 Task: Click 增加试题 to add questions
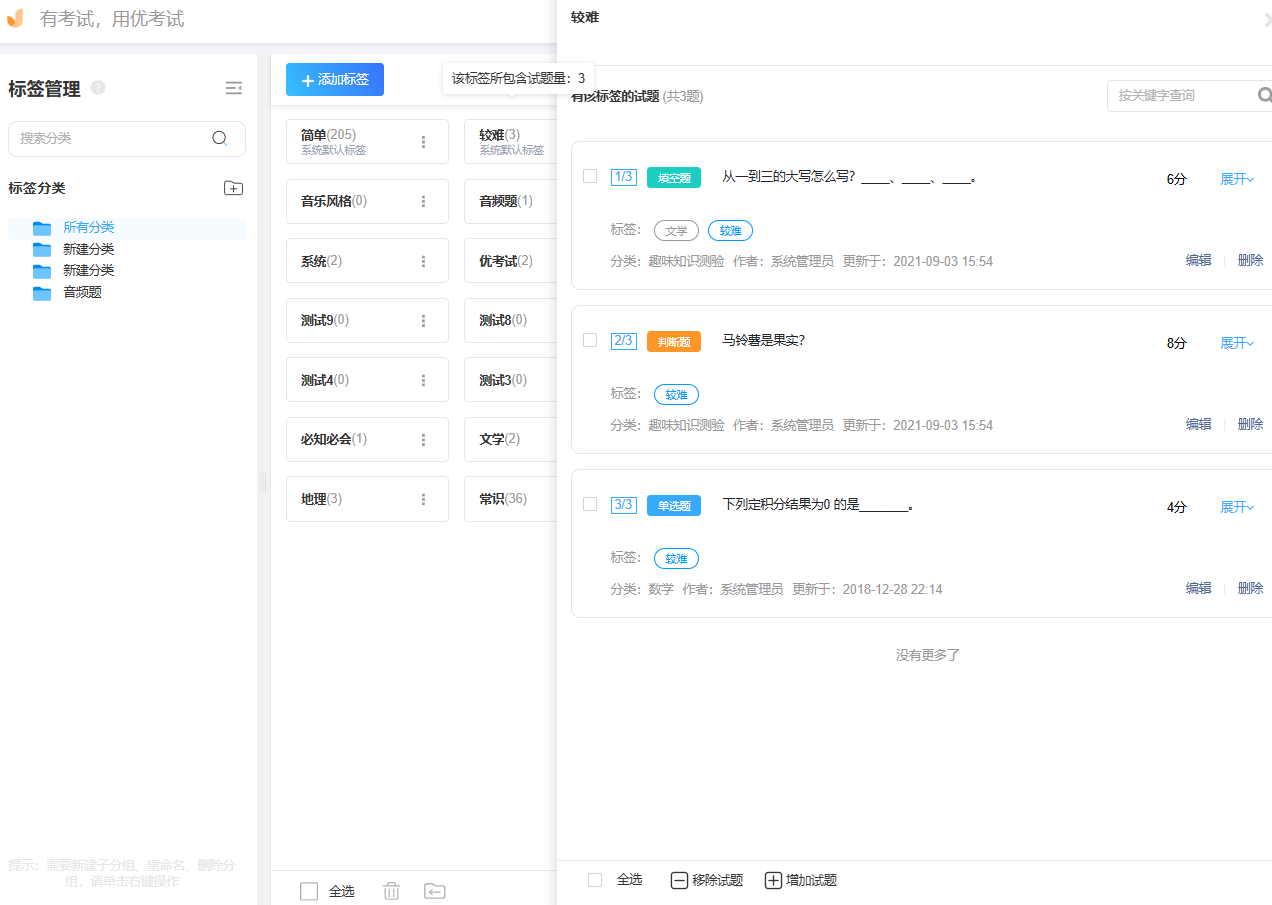click(803, 880)
